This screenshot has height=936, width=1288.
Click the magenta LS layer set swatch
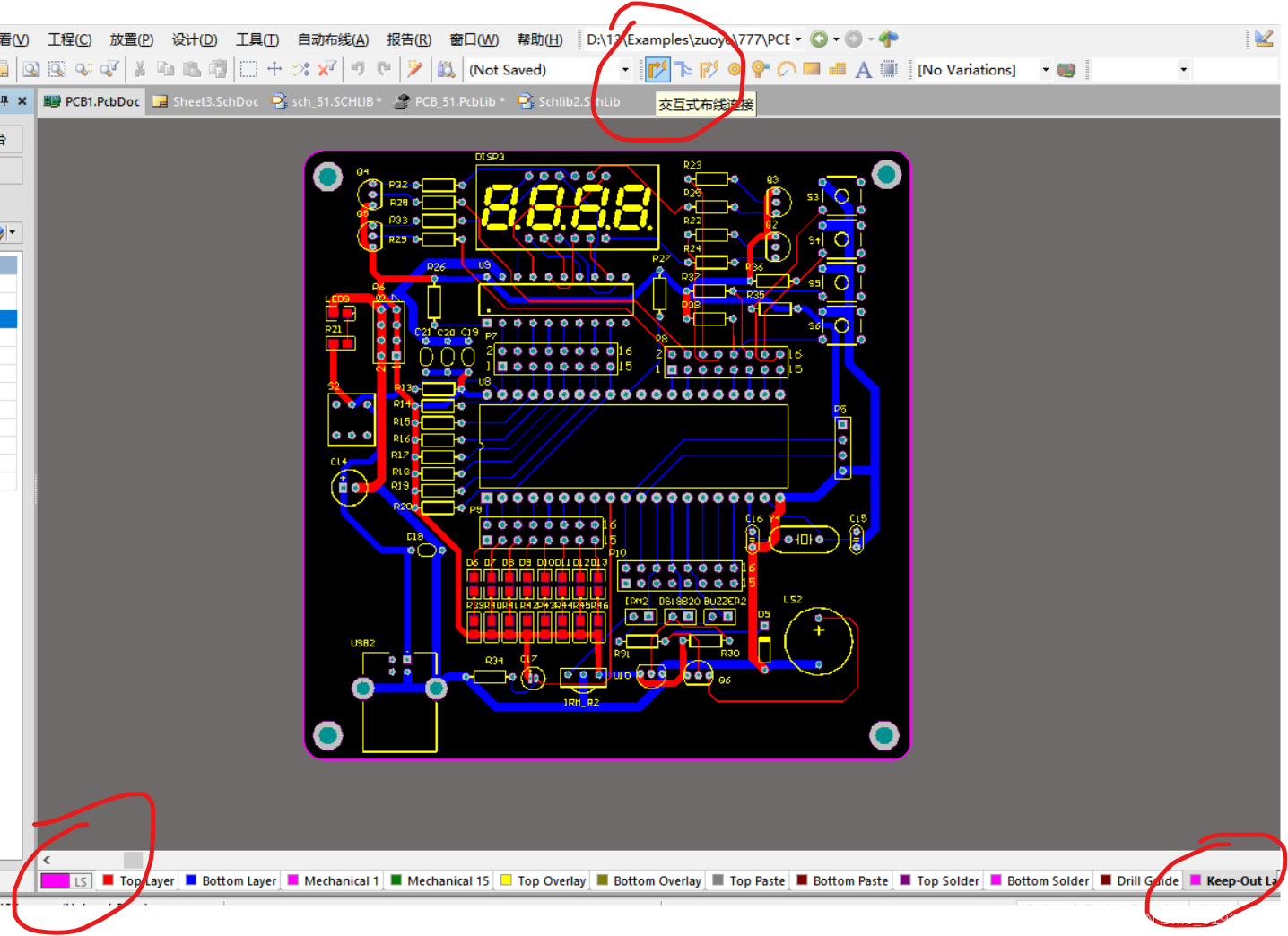coord(56,881)
